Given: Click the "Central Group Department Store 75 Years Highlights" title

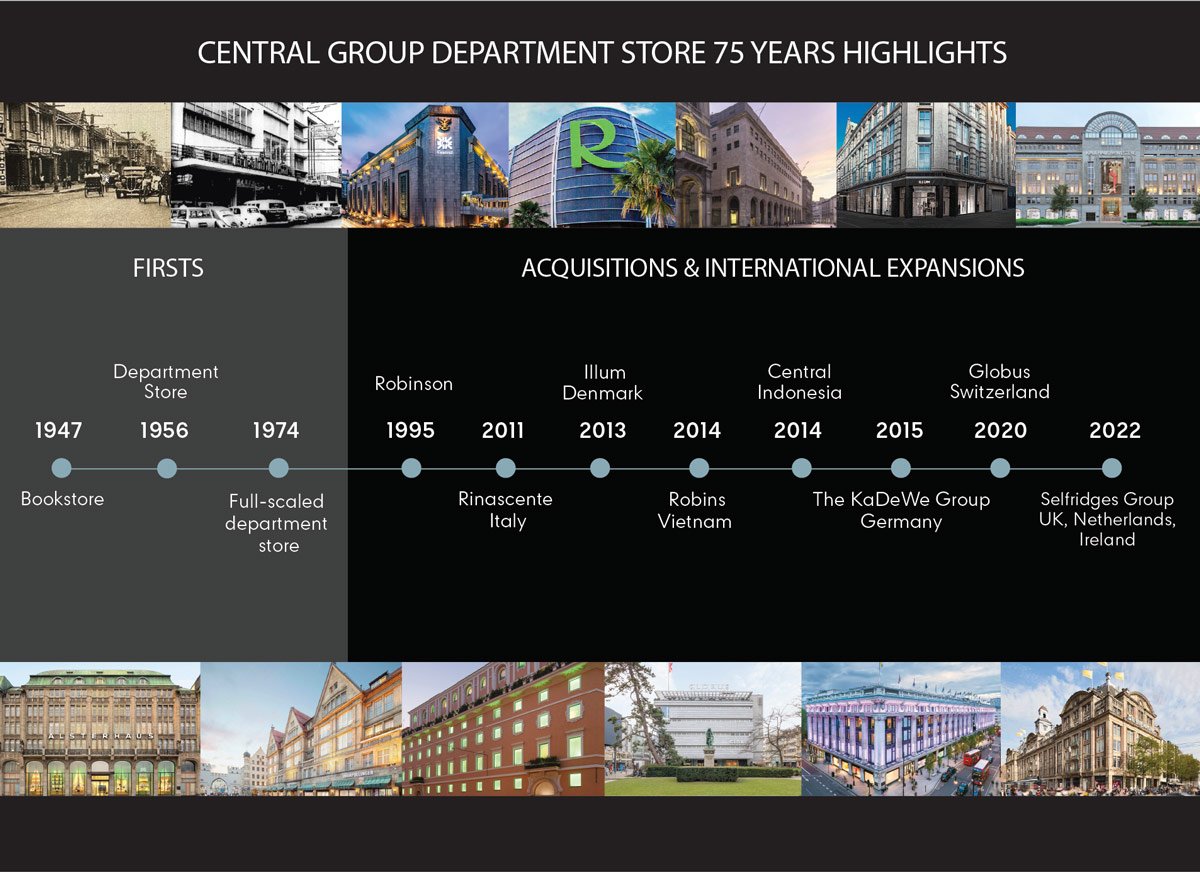Looking at the screenshot, I should pyautogui.click(x=602, y=53).
